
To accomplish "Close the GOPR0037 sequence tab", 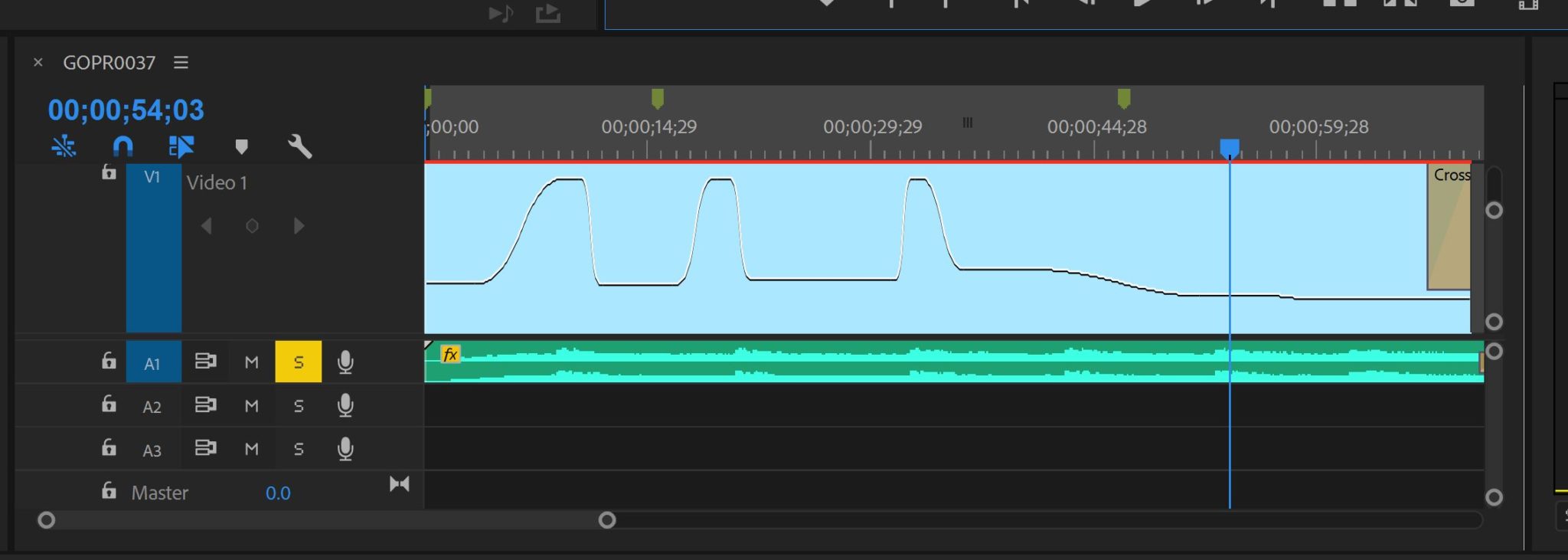I will pyautogui.click(x=38, y=63).
